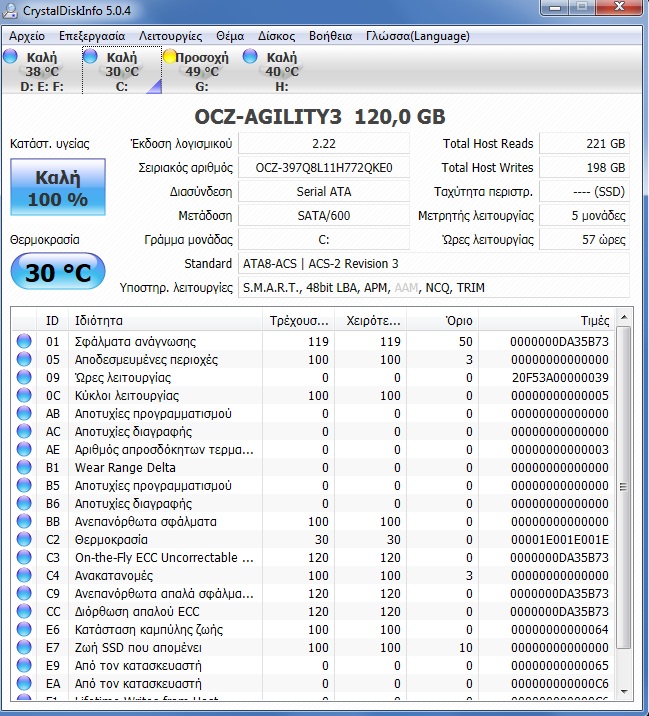Open the Αρχείο menu
649x716 pixels.
(27, 36)
